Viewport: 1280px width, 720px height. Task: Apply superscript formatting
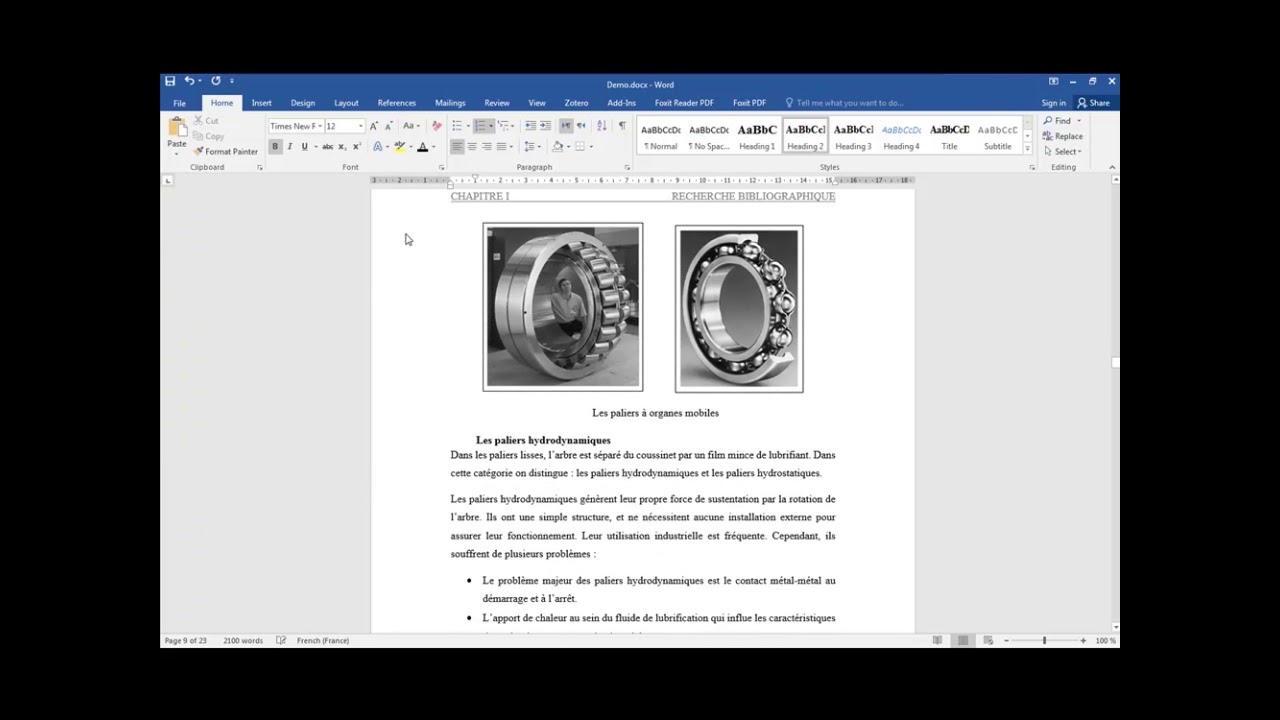click(356, 147)
